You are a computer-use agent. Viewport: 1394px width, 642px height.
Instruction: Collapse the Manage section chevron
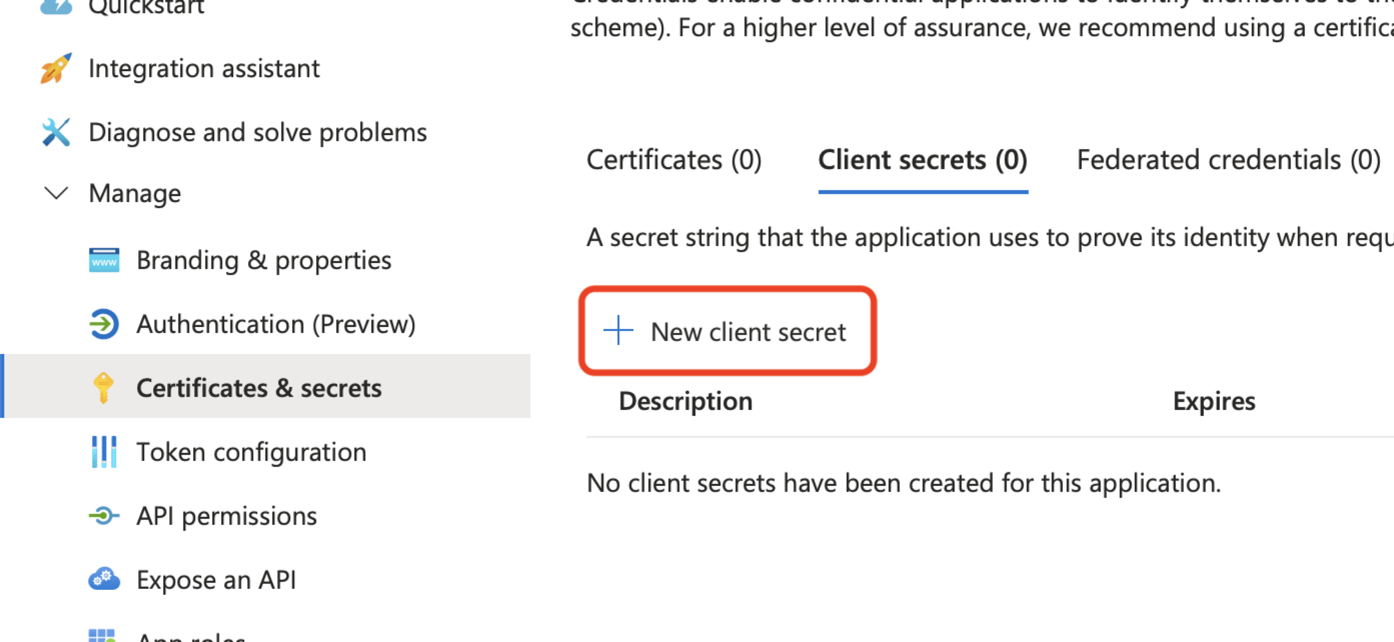[55, 193]
